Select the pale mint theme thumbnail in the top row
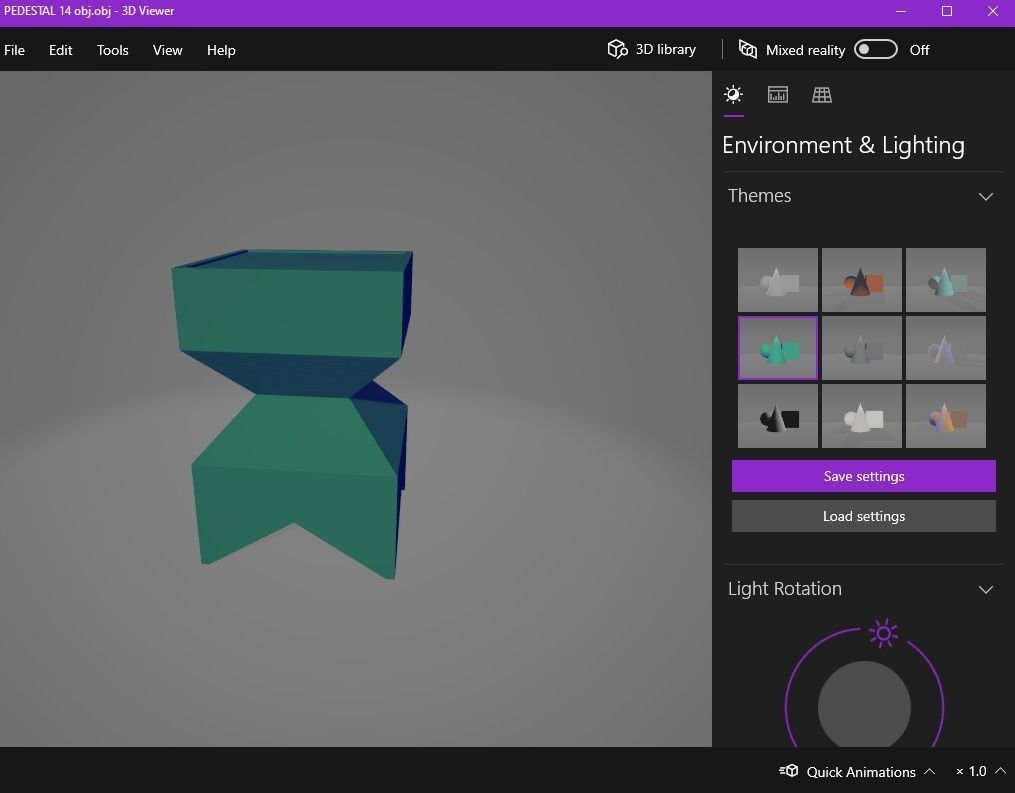Image resolution: width=1015 pixels, height=793 pixels. tap(946, 280)
